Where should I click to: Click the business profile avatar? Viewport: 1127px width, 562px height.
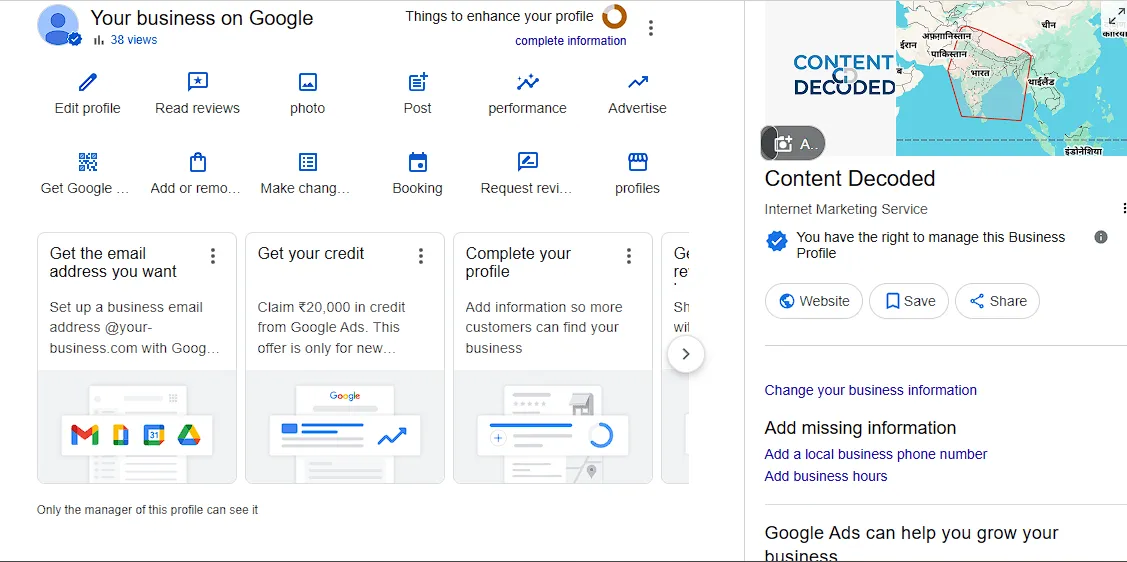point(58,25)
